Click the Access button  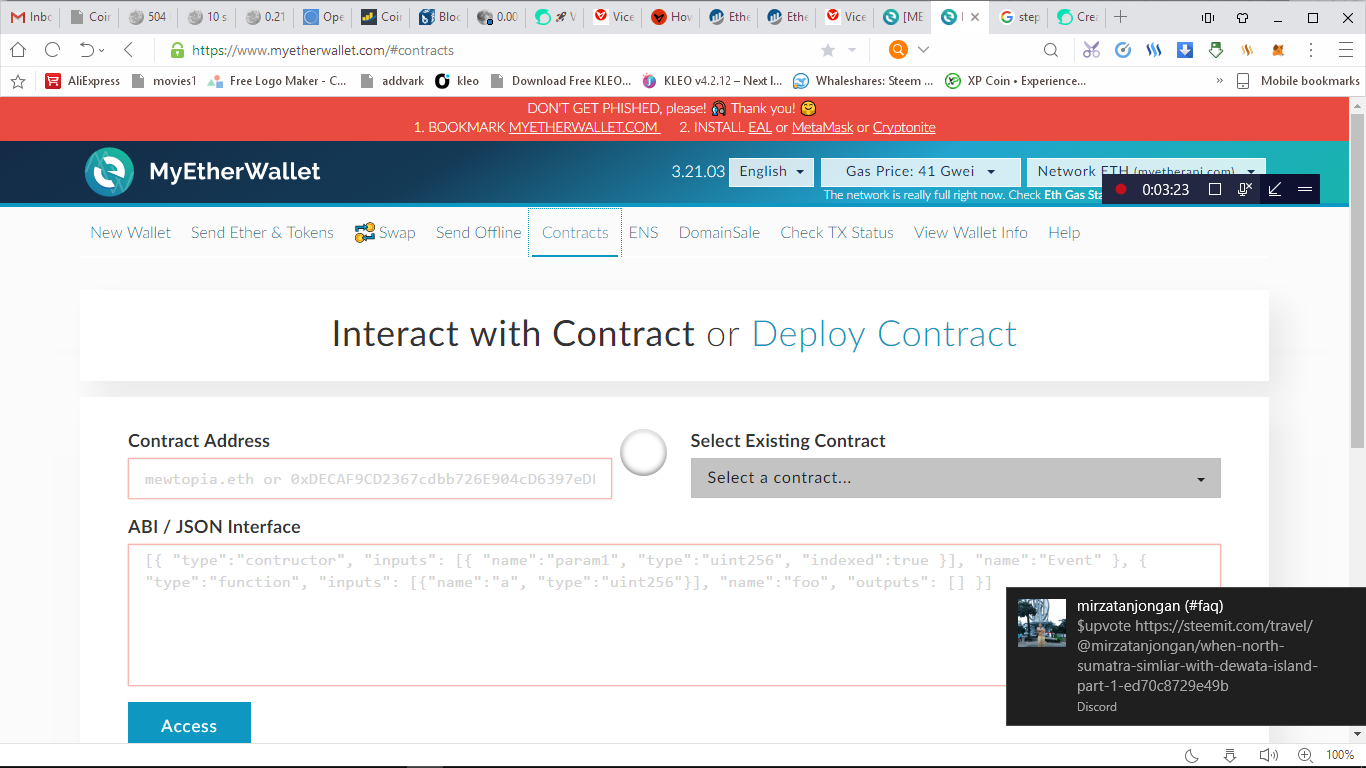coord(189,725)
